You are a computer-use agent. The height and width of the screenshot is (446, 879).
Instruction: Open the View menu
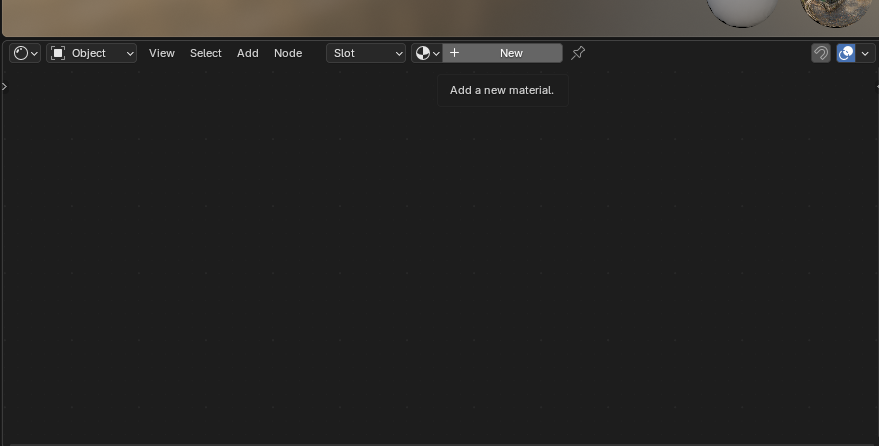click(x=162, y=53)
